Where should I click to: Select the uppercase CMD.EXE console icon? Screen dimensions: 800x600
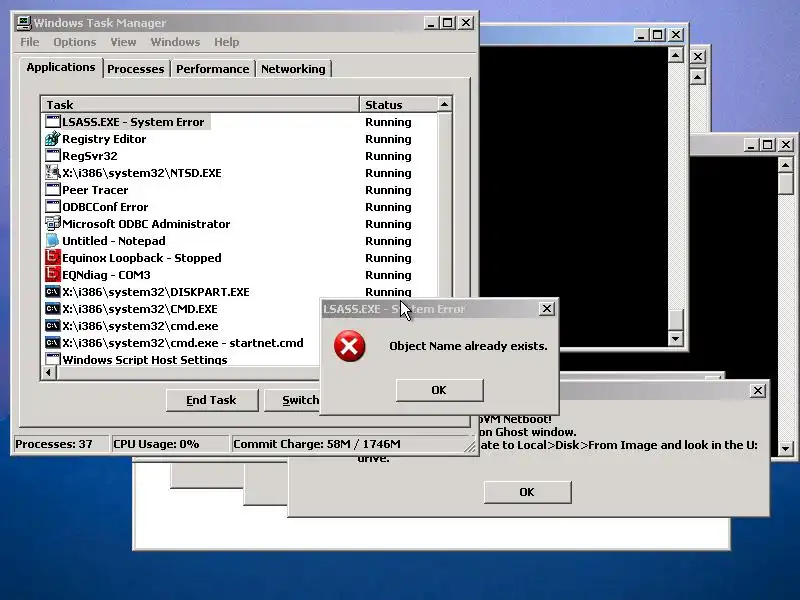point(53,308)
